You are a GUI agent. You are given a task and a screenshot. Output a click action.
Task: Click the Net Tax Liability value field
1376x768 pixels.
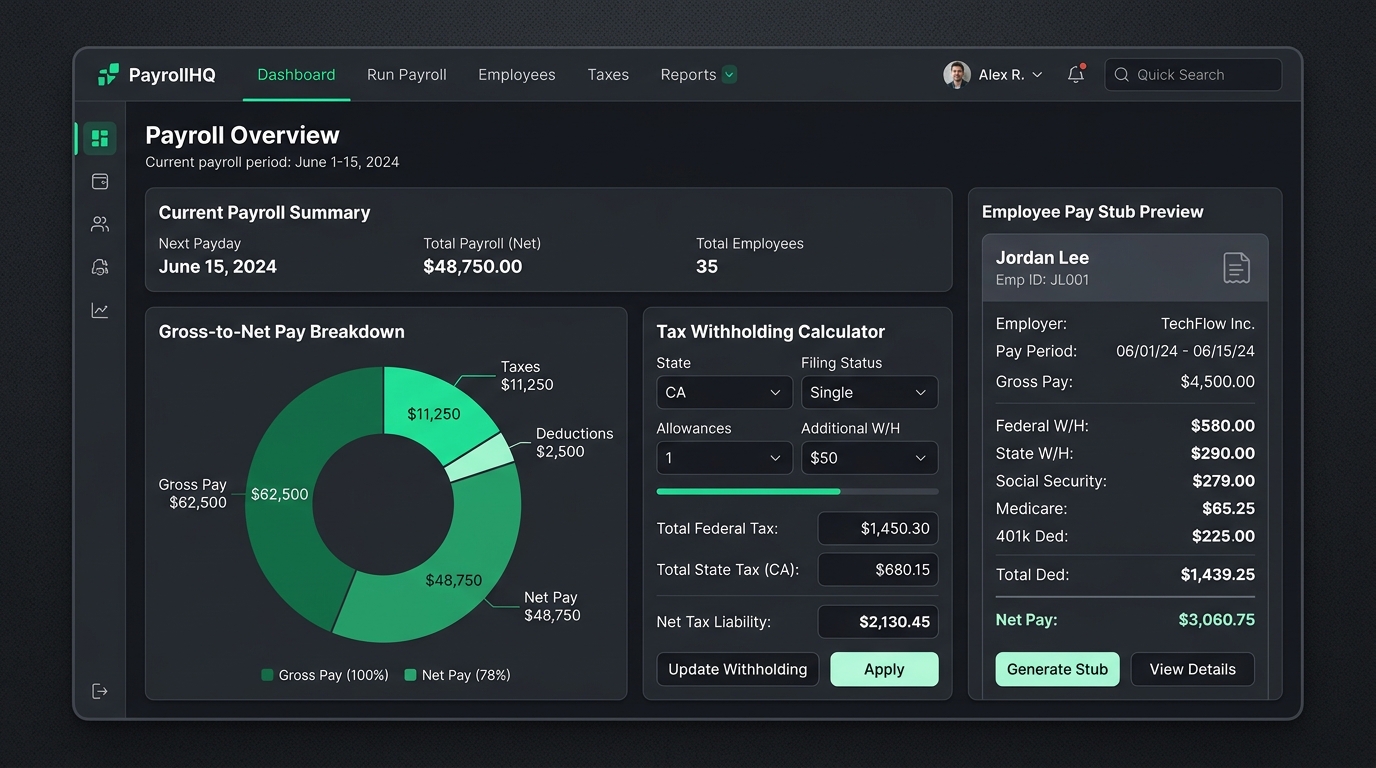[878, 622]
